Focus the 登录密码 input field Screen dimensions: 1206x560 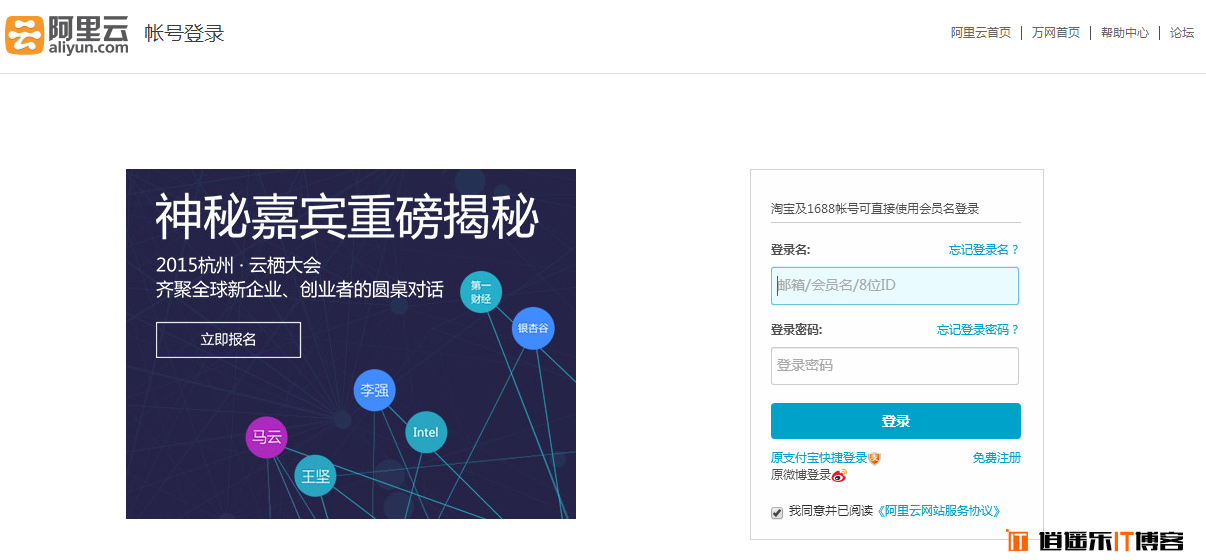click(x=895, y=366)
